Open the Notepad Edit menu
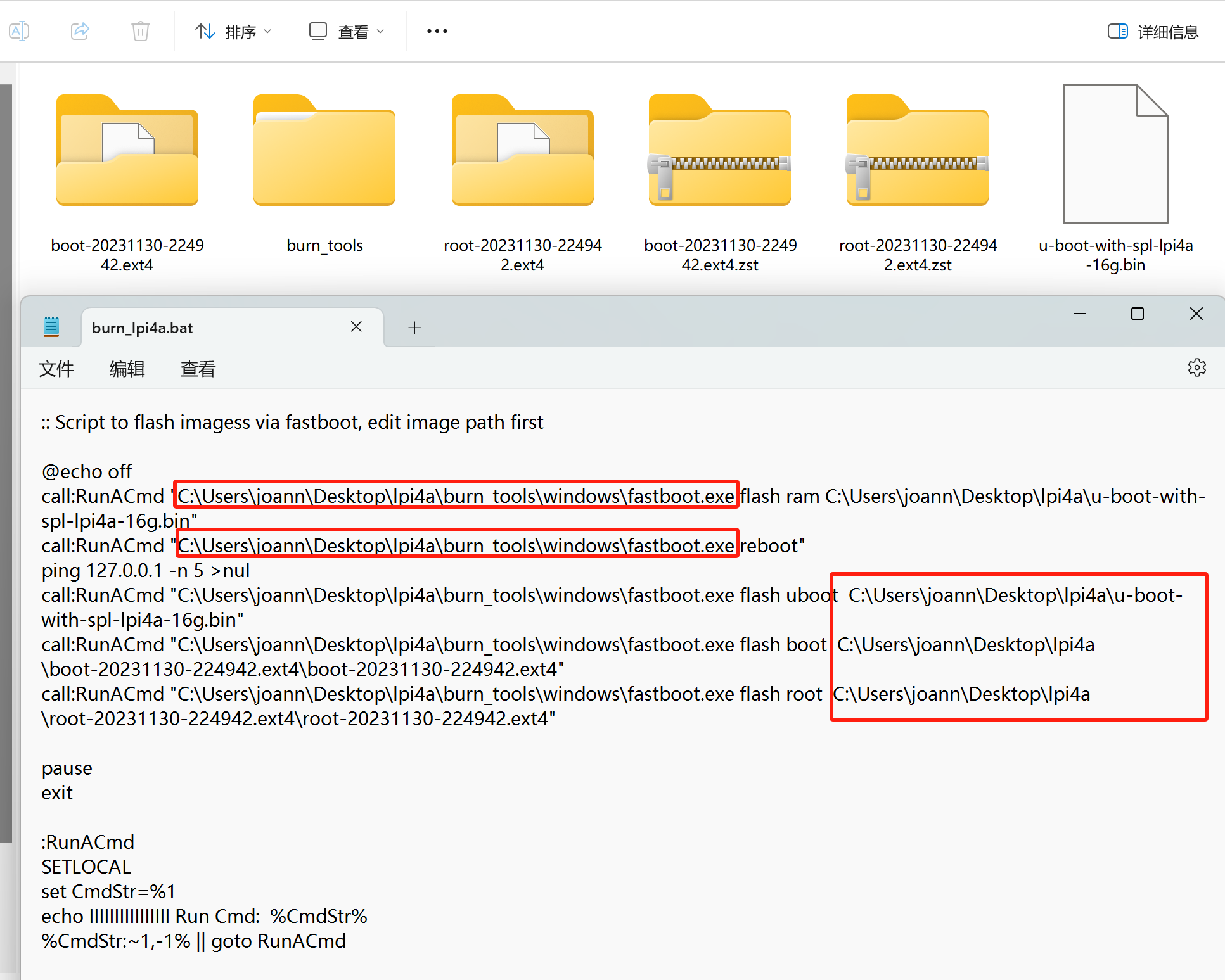Viewport: 1225px width, 980px height. (127, 369)
